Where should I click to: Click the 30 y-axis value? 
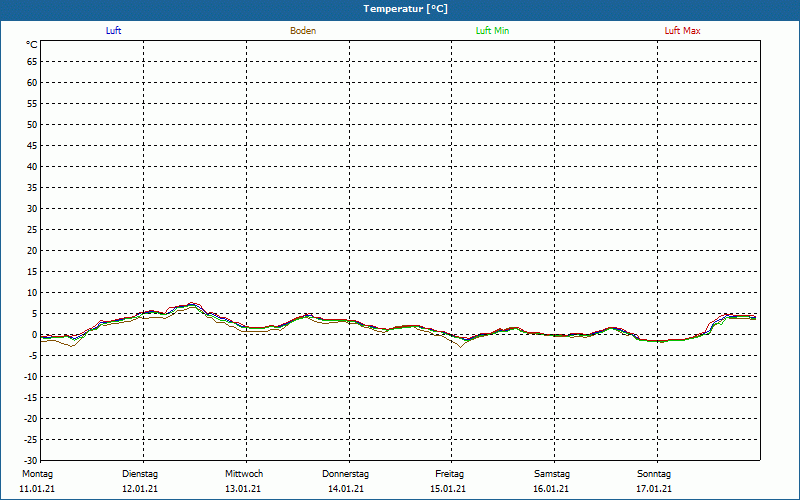click(x=32, y=209)
